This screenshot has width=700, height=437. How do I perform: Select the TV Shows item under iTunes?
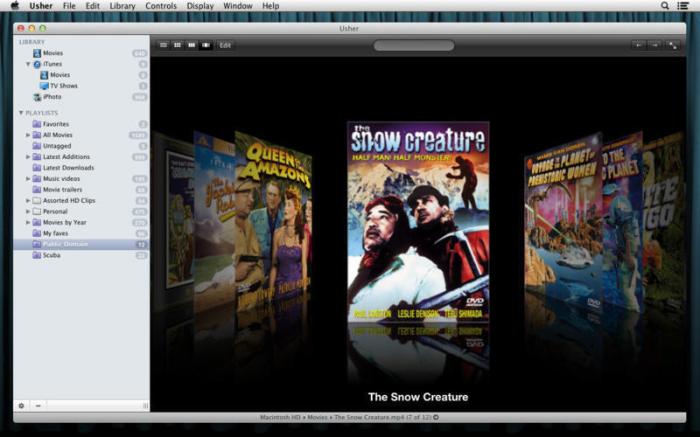(63, 86)
